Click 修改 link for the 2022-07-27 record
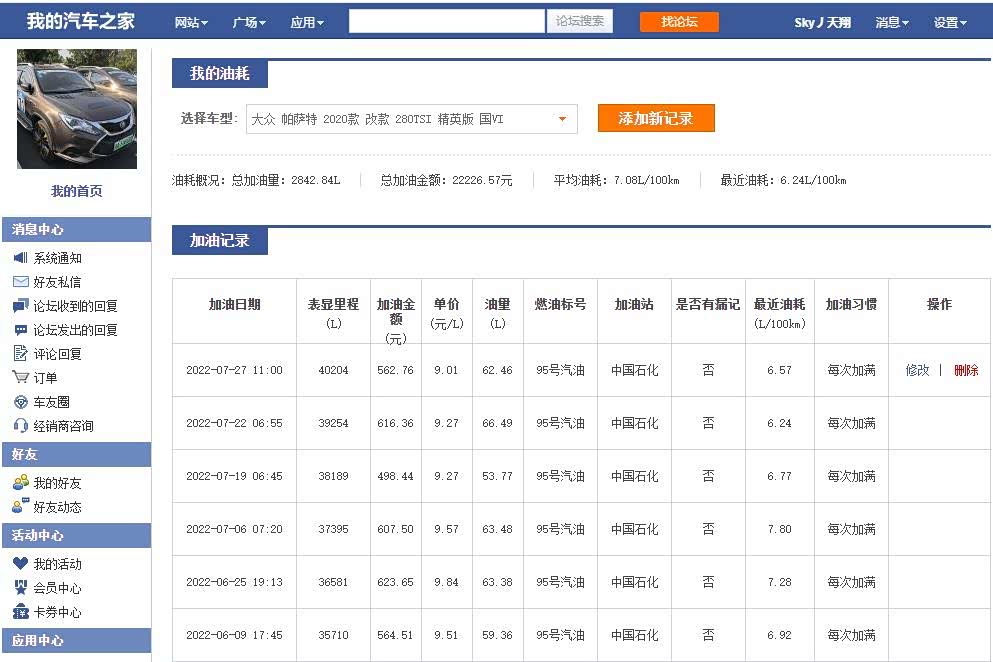Image resolution: width=993 pixels, height=662 pixels. [917, 370]
